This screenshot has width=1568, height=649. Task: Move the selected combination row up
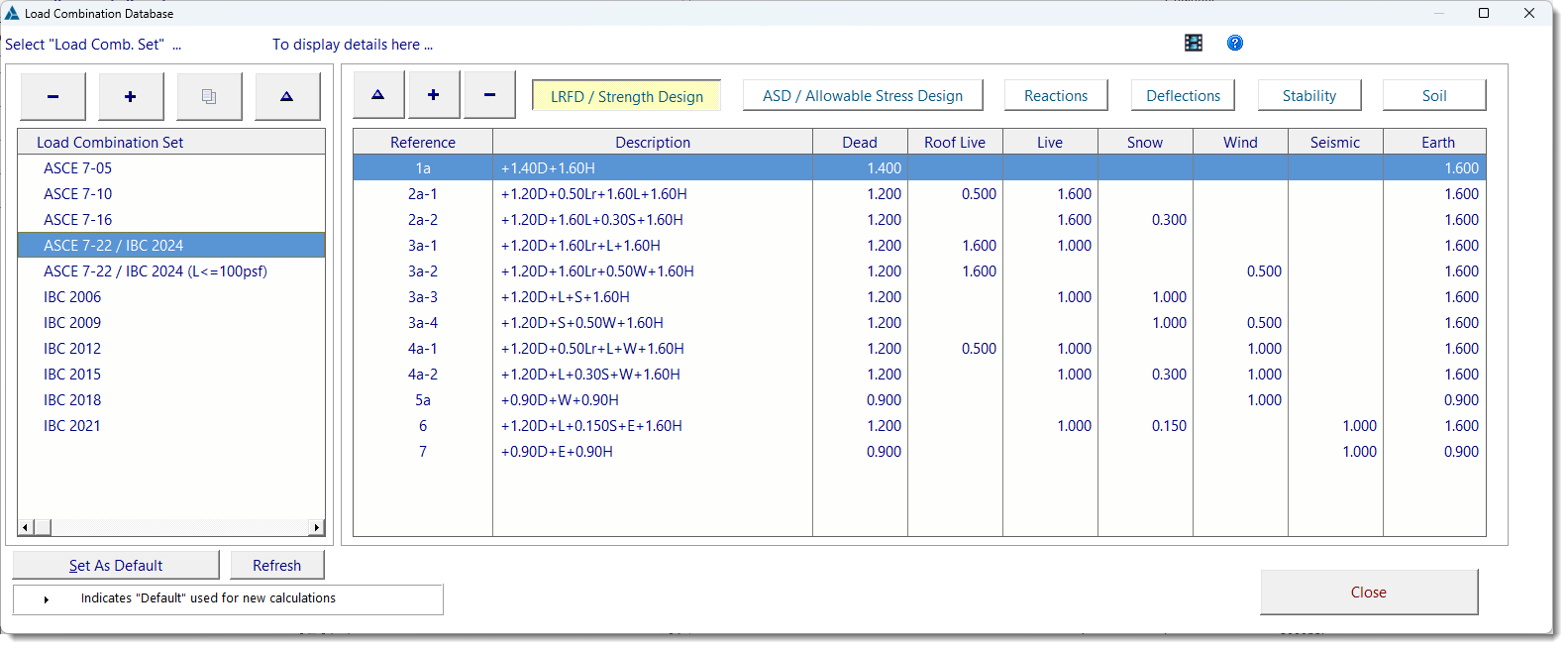tap(378, 95)
